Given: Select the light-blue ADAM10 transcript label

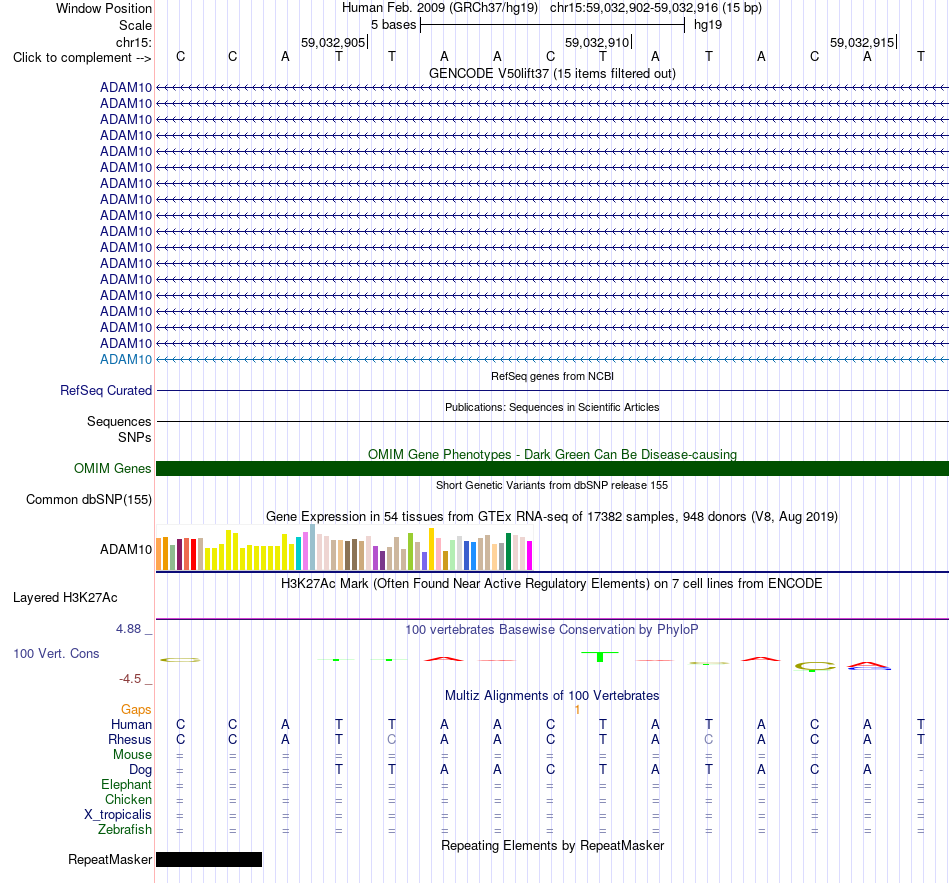Looking at the screenshot, I should pyautogui.click(x=126, y=359).
